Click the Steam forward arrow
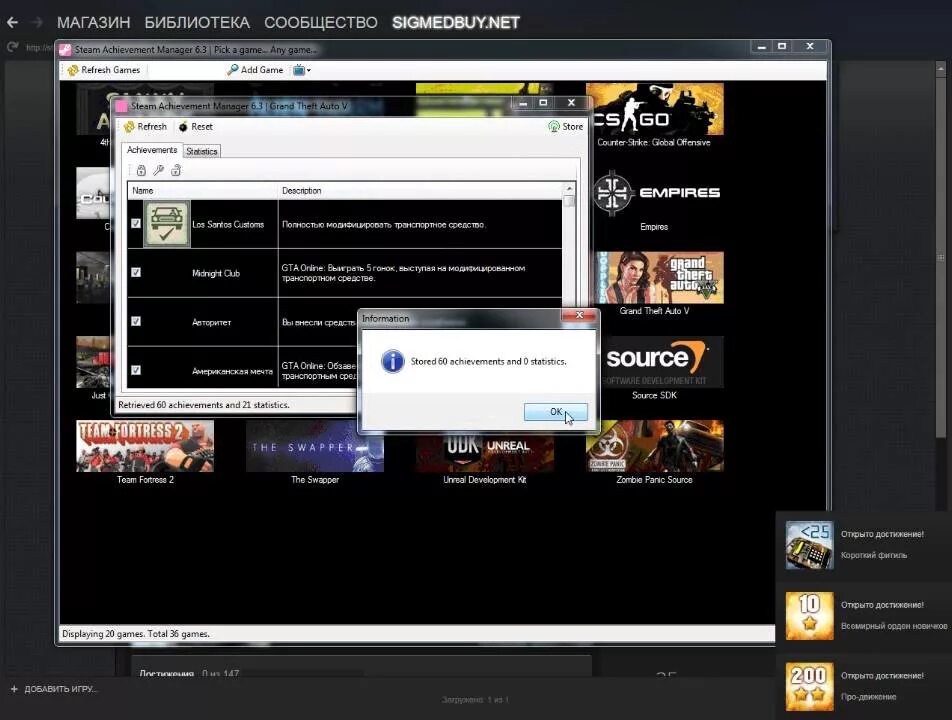Image resolution: width=952 pixels, height=720 pixels. [38, 22]
